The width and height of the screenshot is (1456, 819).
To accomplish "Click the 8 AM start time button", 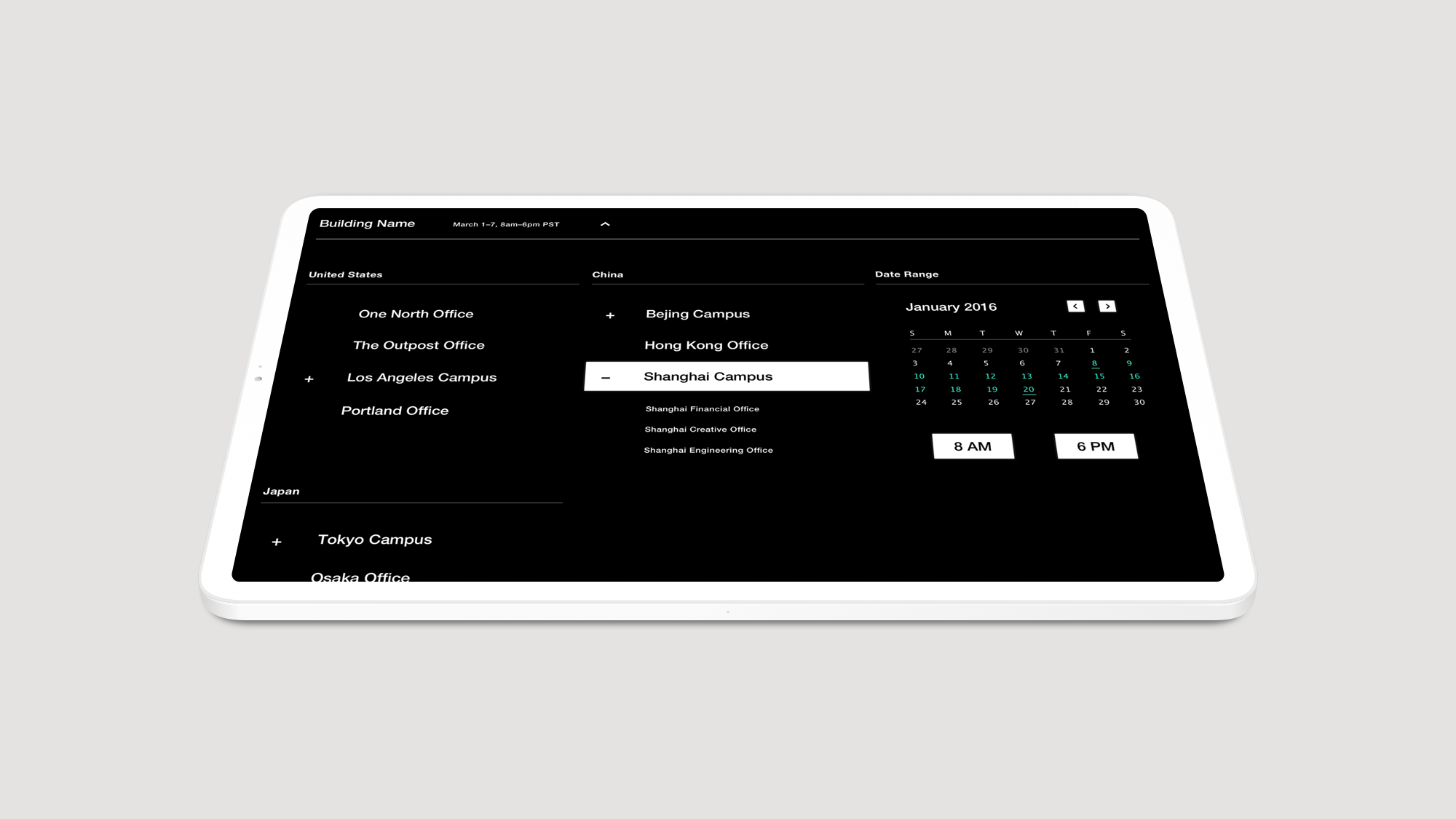I will [973, 446].
